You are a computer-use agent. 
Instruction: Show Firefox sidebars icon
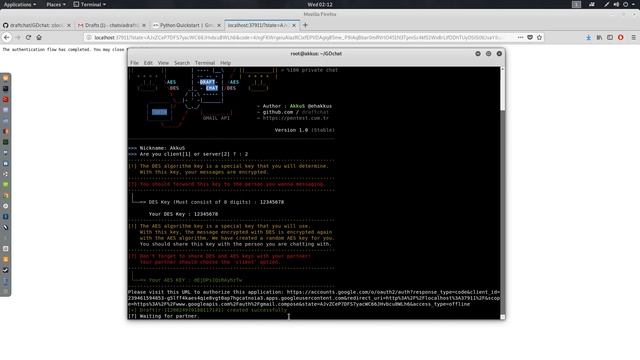(x=610, y=38)
